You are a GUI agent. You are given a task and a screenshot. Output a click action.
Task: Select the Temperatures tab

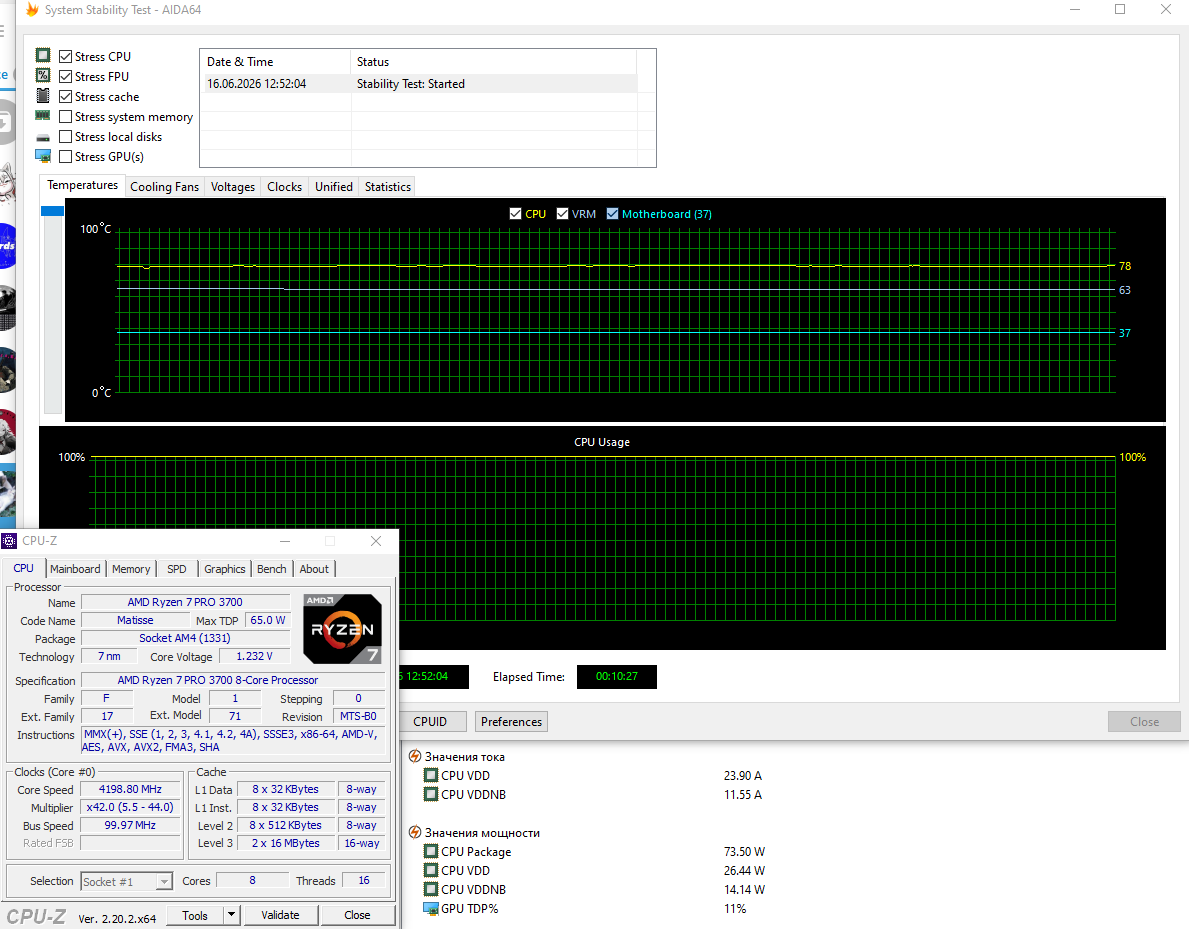click(x=83, y=185)
